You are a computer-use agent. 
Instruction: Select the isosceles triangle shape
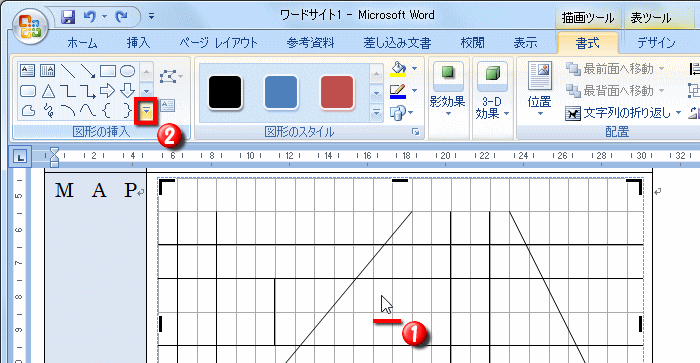[48, 92]
